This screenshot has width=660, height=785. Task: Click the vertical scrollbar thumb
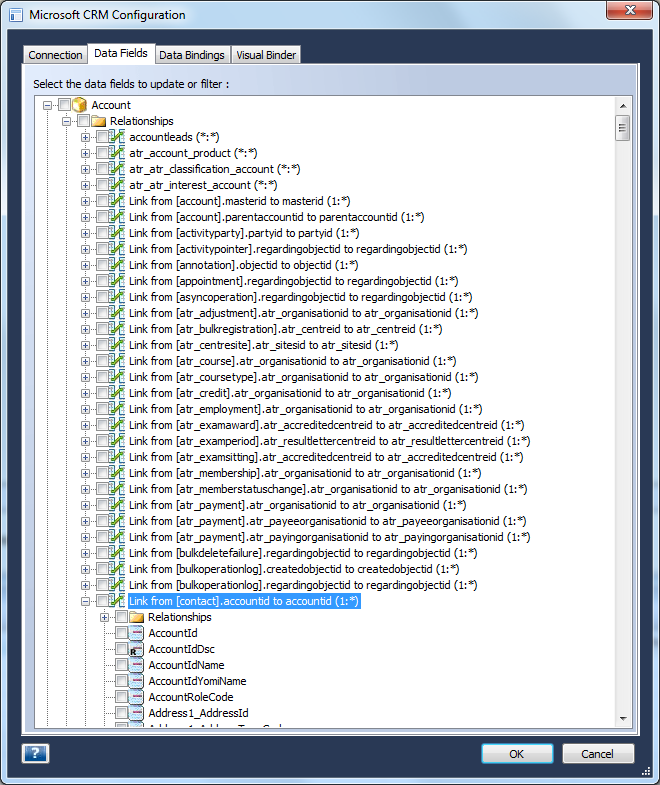623,128
